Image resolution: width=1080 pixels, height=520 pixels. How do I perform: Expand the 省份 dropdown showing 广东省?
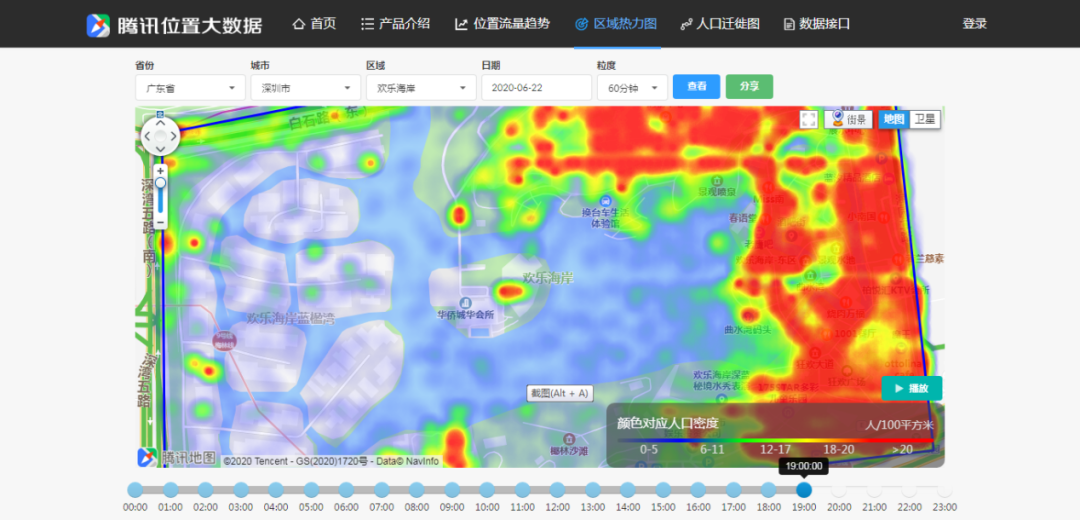pyautogui.click(x=190, y=87)
